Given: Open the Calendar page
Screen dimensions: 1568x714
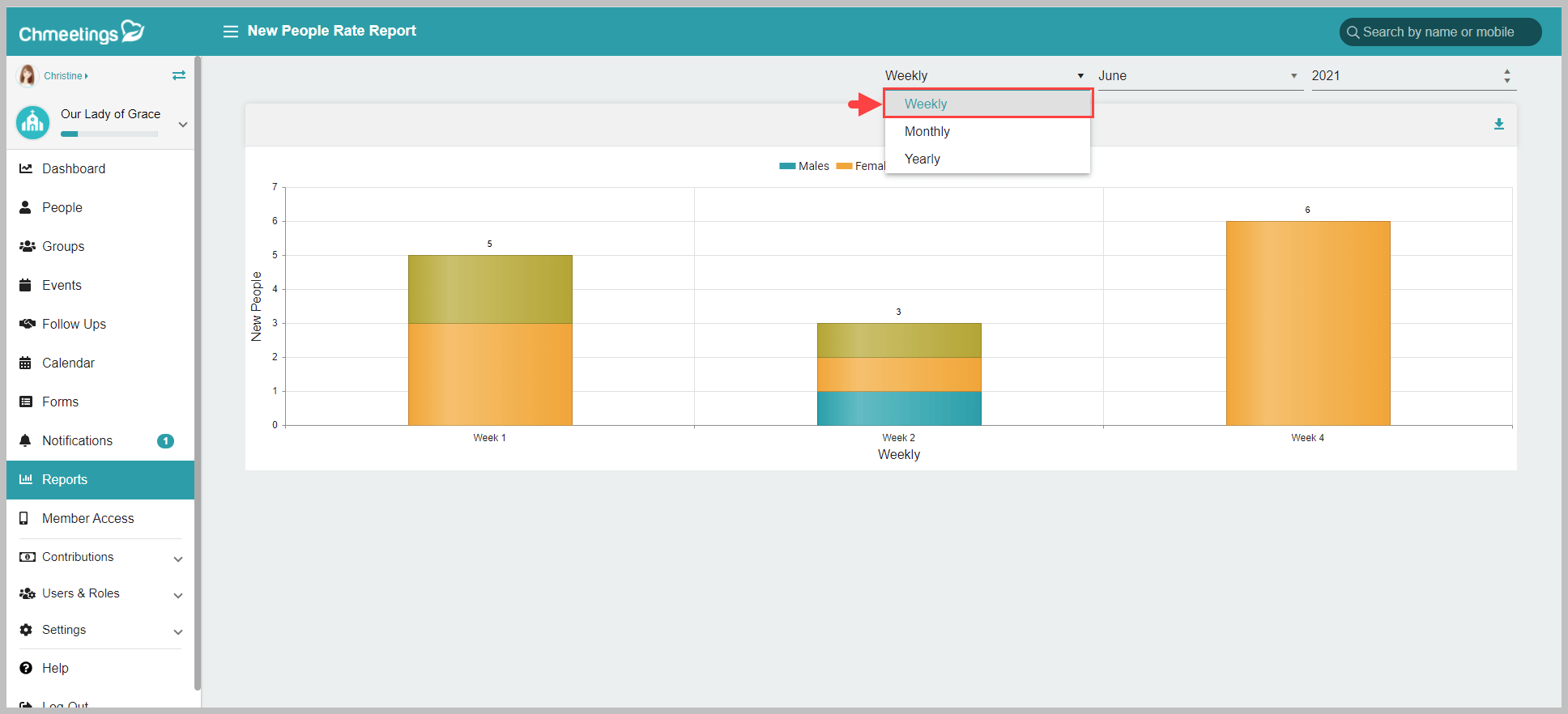Looking at the screenshot, I should [68, 363].
